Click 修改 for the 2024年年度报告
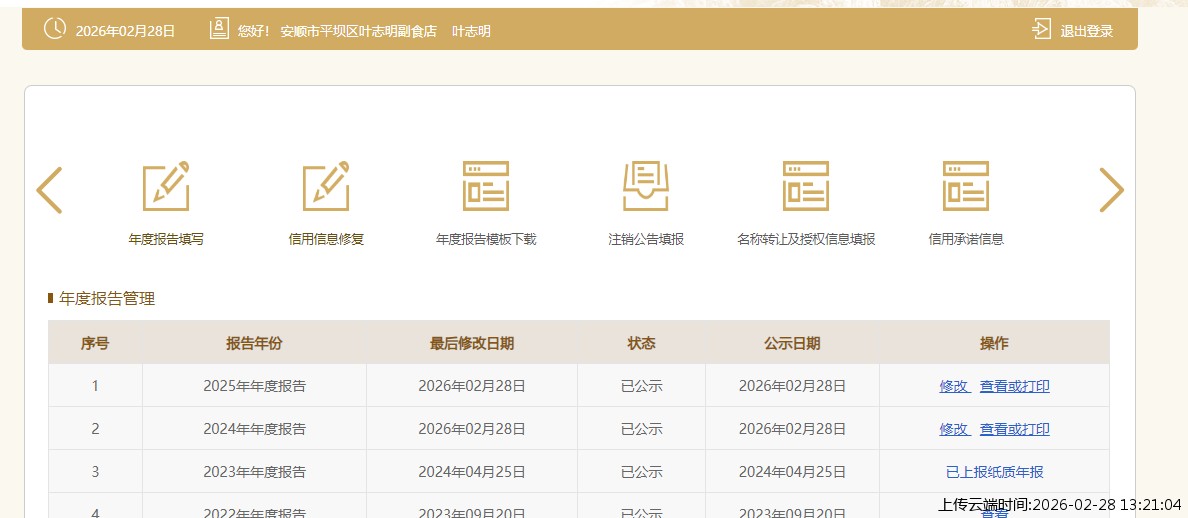The image size is (1188, 518). click(954, 429)
